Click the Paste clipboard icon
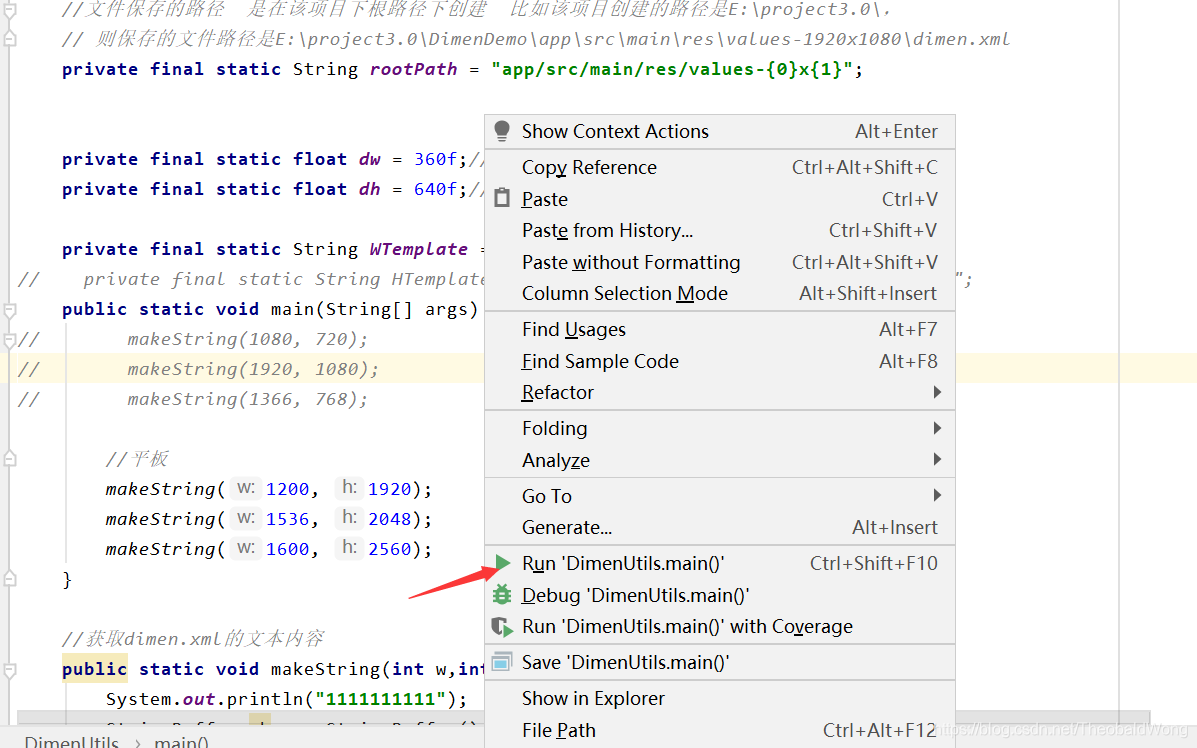Viewport: 1197px width, 748px height. click(502, 198)
